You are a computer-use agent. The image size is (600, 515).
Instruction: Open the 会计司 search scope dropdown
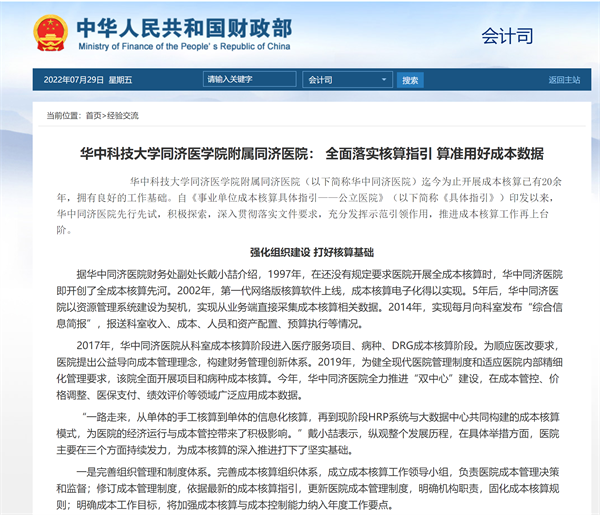[x=344, y=80]
